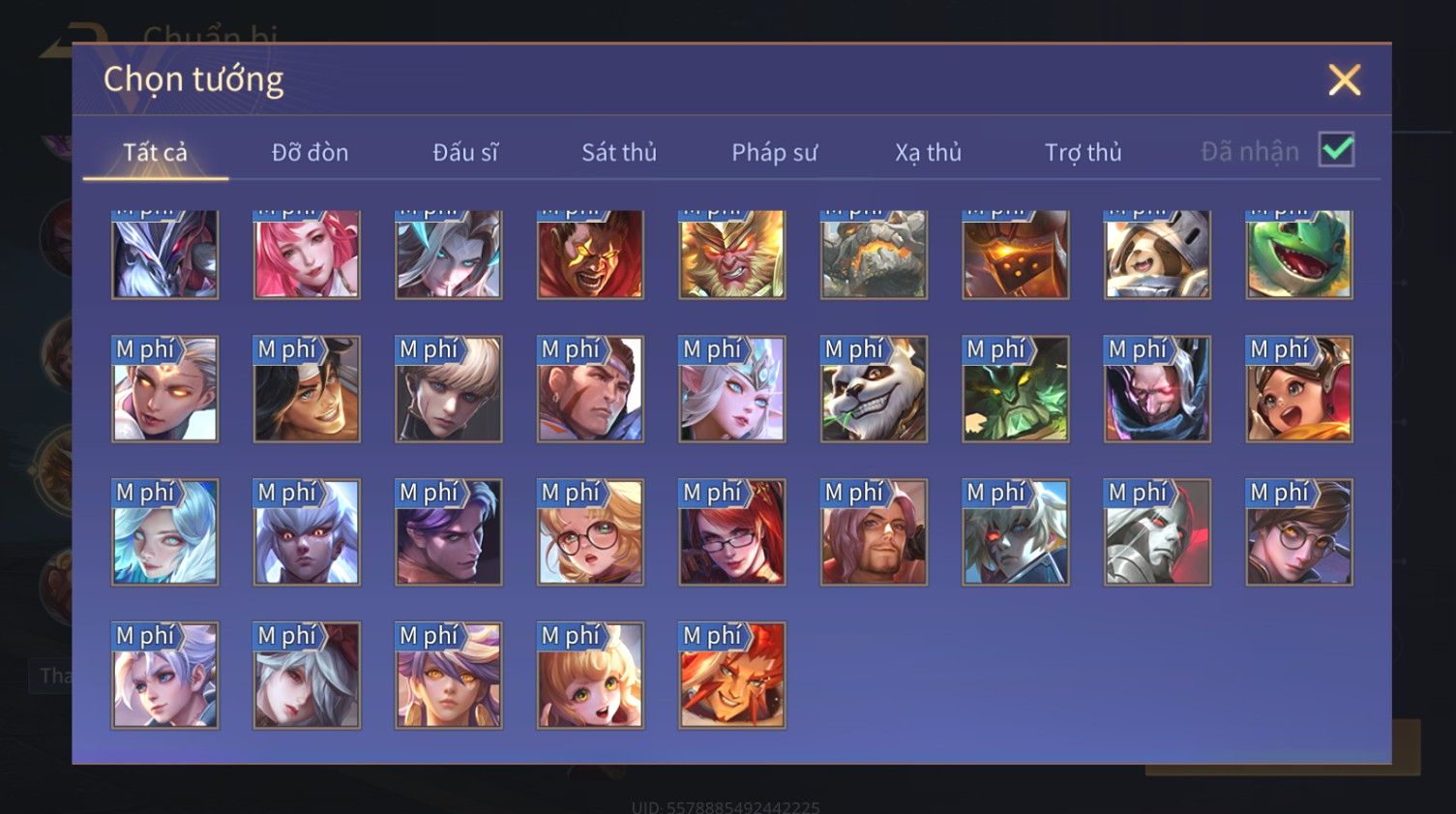Select the pink-haired female hero
This screenshot has height=814, width=1456.
(x=307, y=255)
